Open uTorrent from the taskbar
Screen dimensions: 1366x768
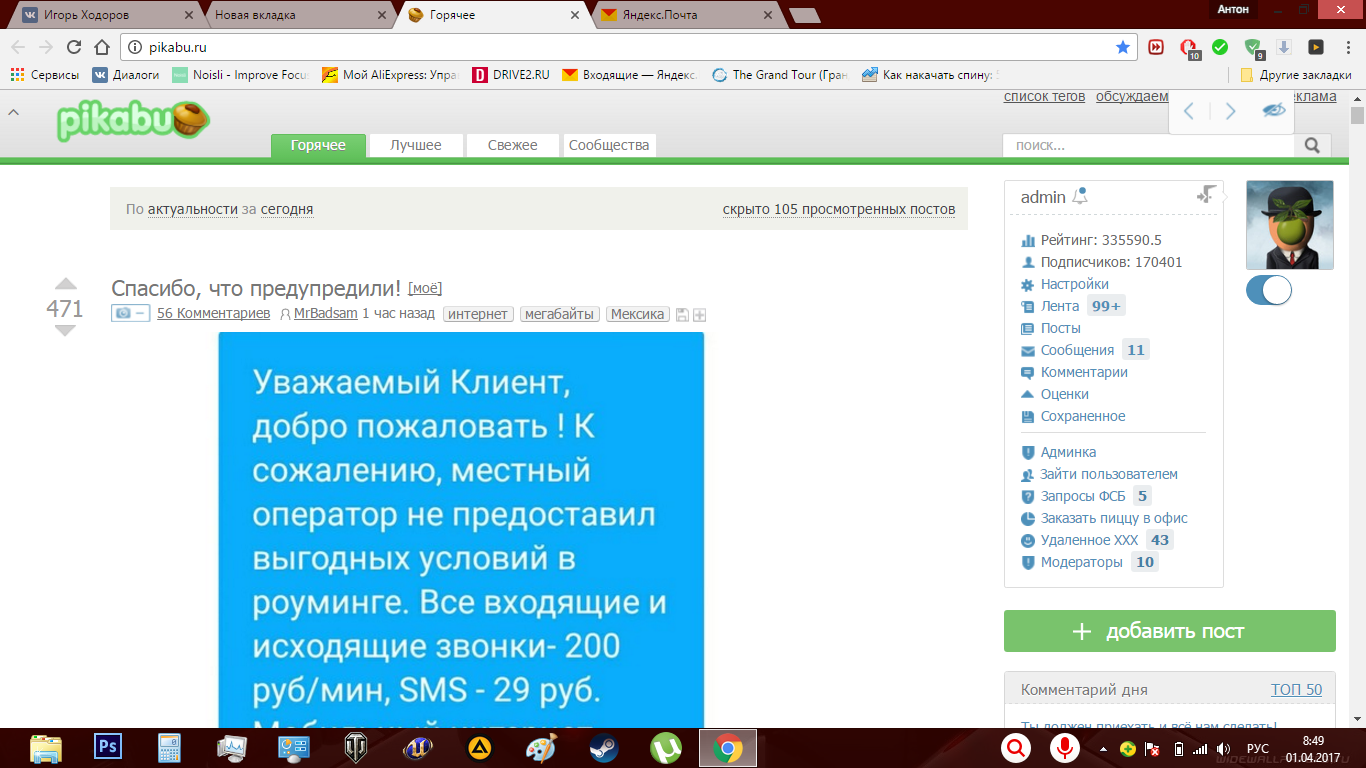[665, 748]
